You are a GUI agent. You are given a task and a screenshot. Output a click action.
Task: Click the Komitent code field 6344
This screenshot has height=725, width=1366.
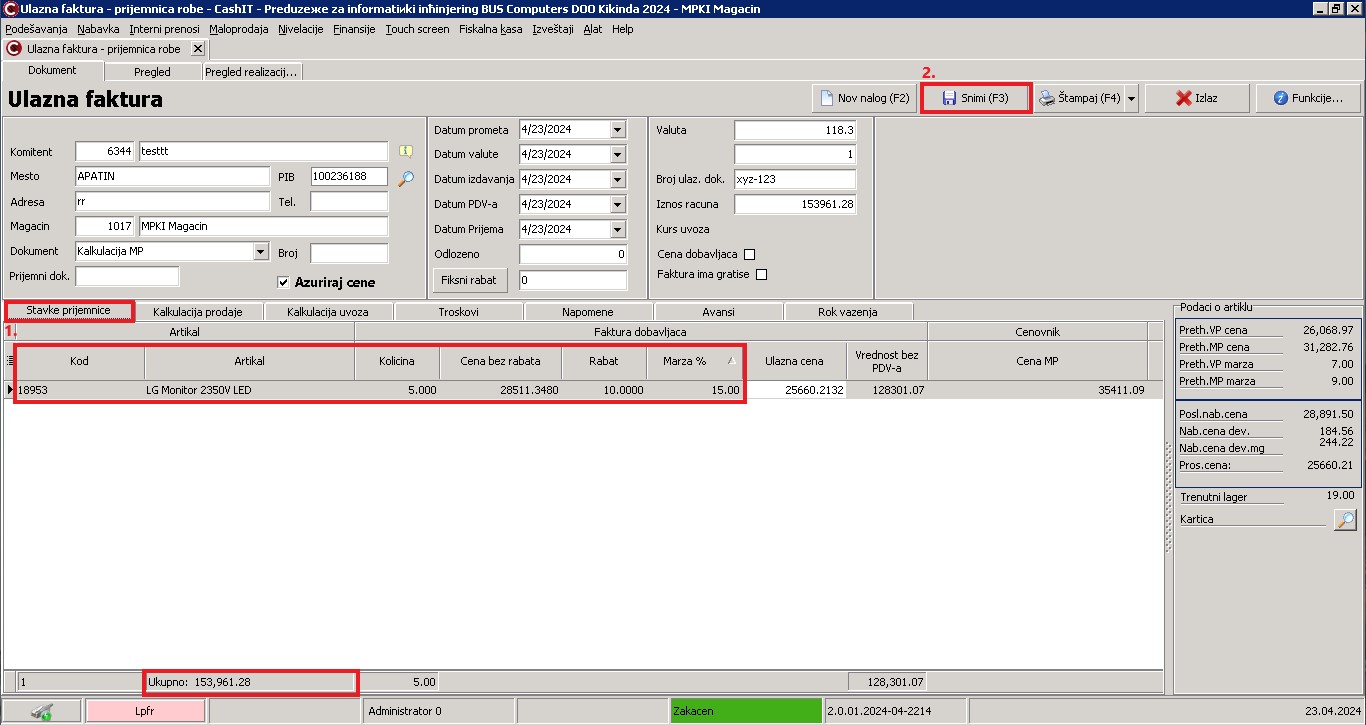tap(105, 152)
